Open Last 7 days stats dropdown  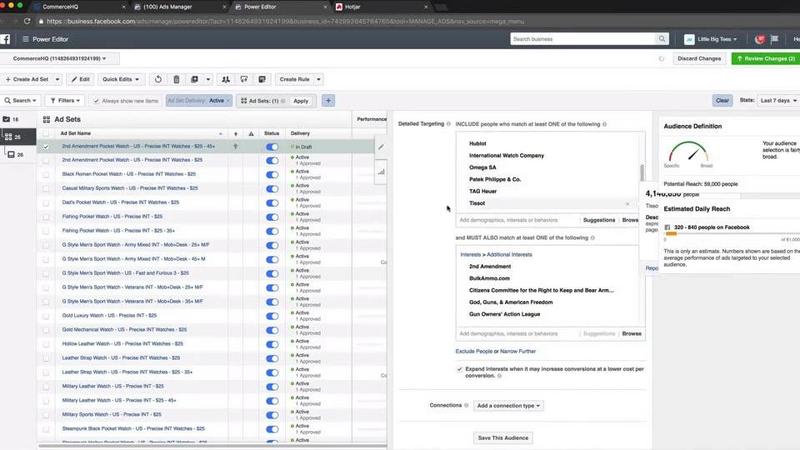779,101
